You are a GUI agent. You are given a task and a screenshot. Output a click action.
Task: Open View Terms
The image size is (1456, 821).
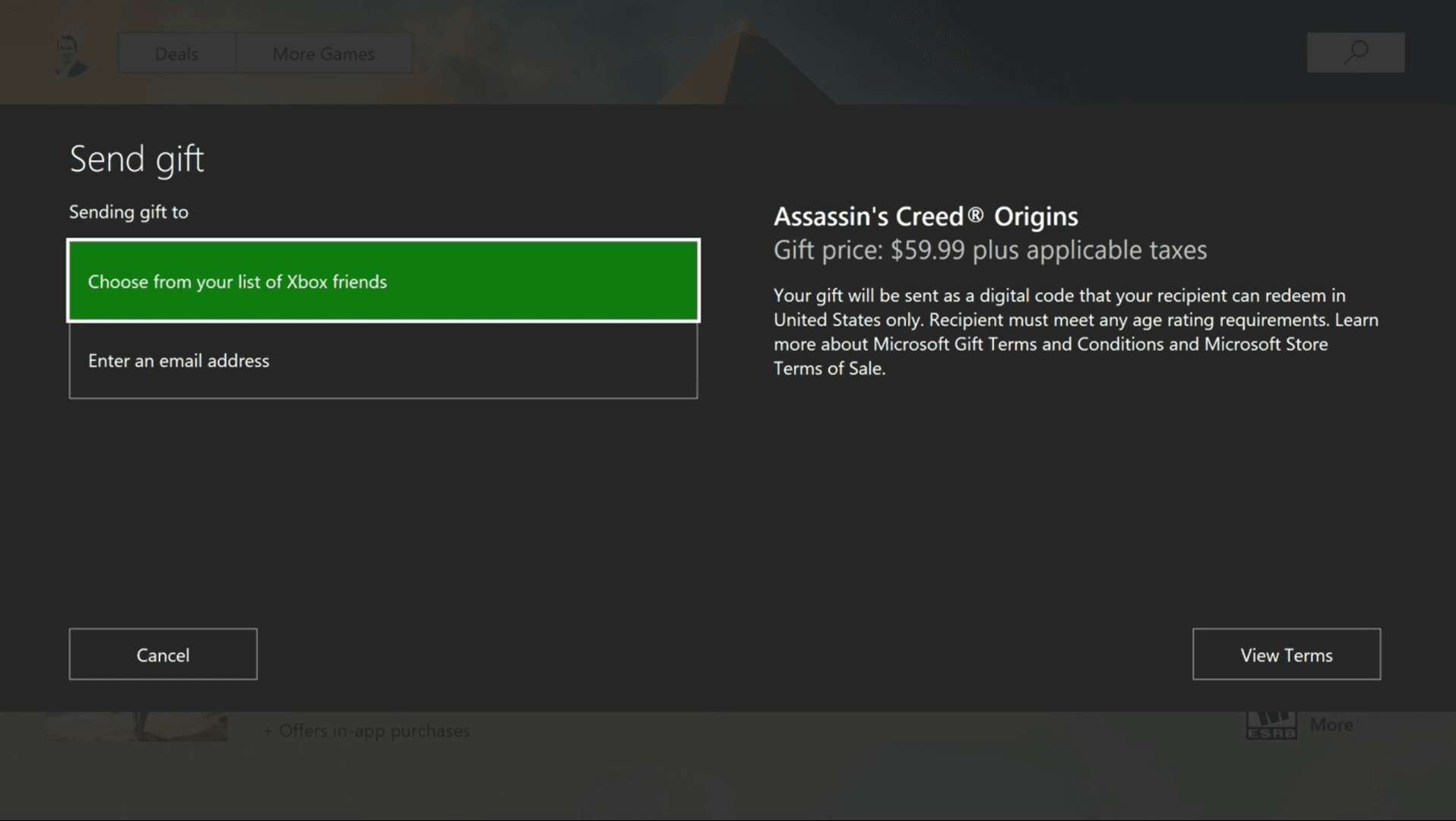pyautogui.click(x=1286, y=654)
